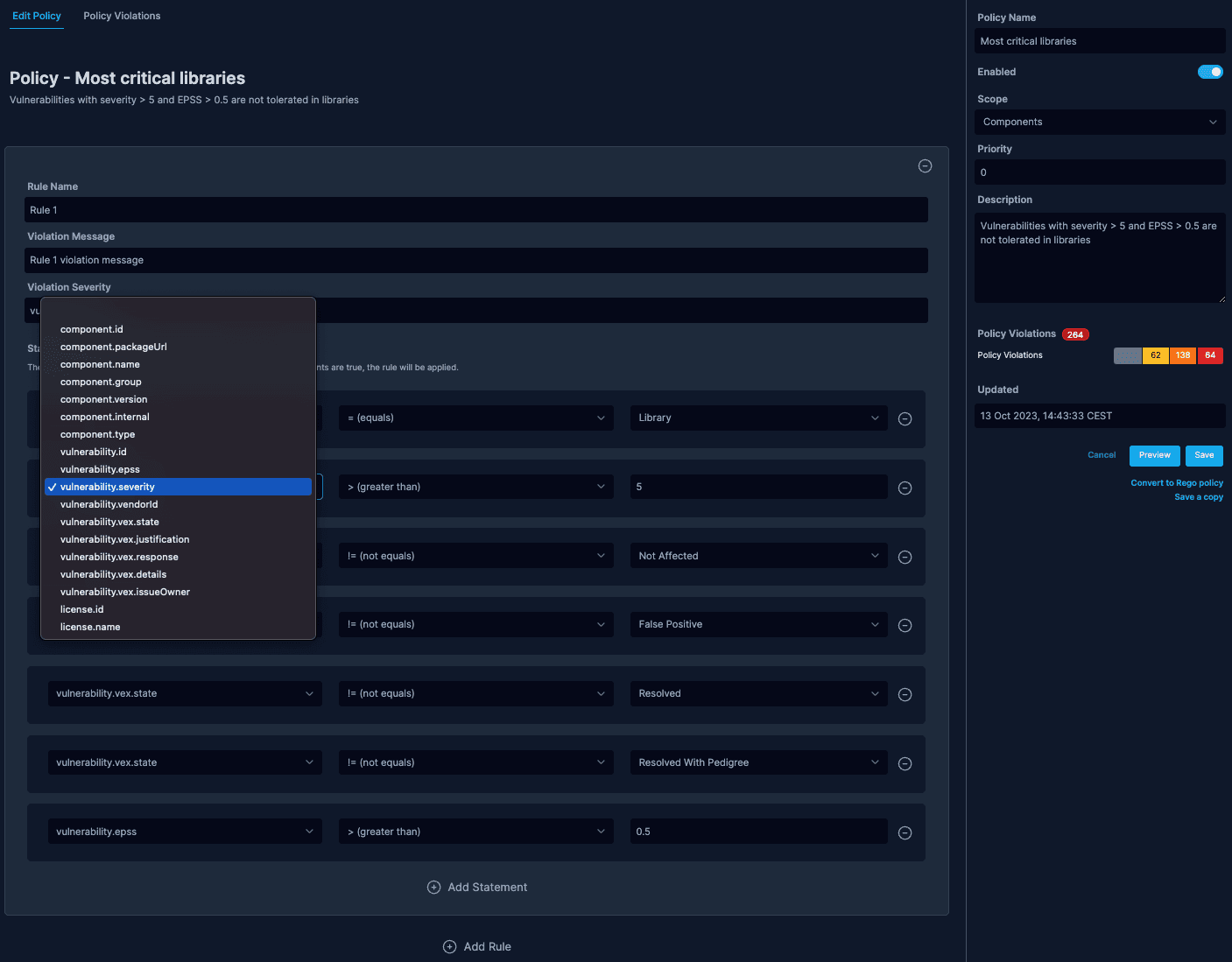Image resolution: width=1232 pixels, height=962 pixels.
Task: Click the Save button
Action: click(1204, 455)
